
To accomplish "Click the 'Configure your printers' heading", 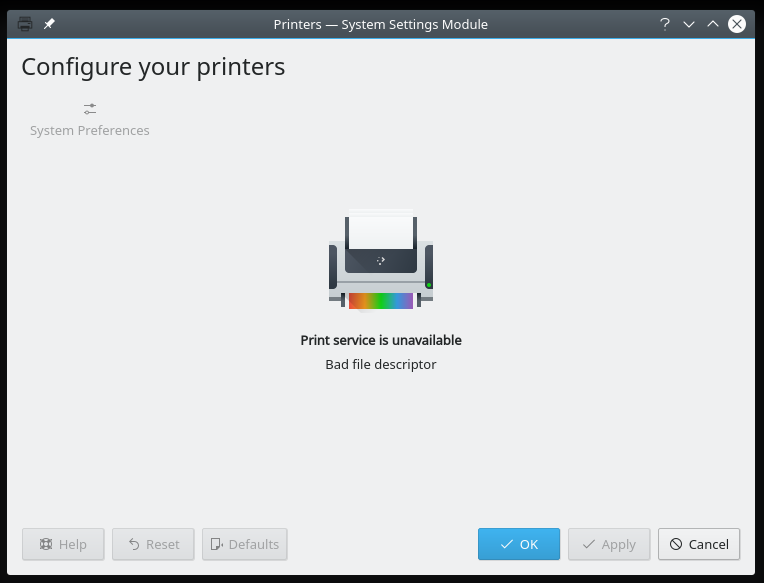I will pyautogui.click(x=153, y=67).
